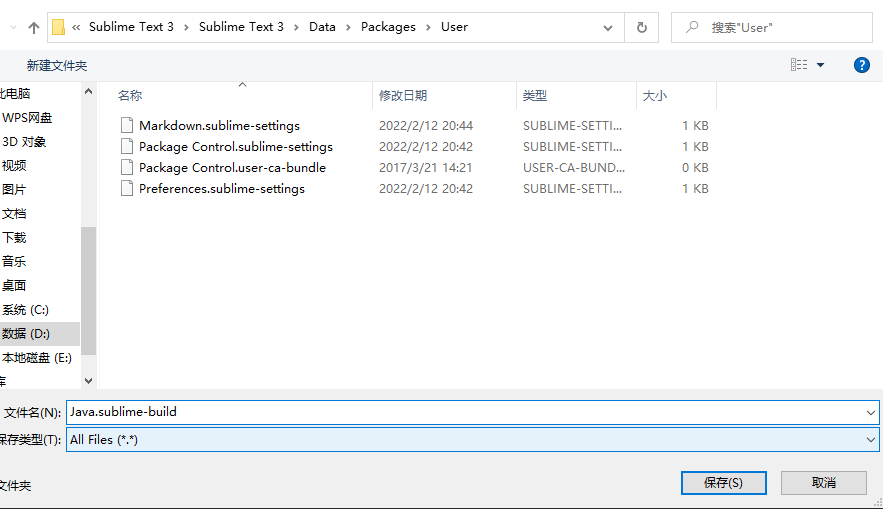
Task: Go to Data folder breadcrumb
Action: pyautogui.click(x=322, y=27)
